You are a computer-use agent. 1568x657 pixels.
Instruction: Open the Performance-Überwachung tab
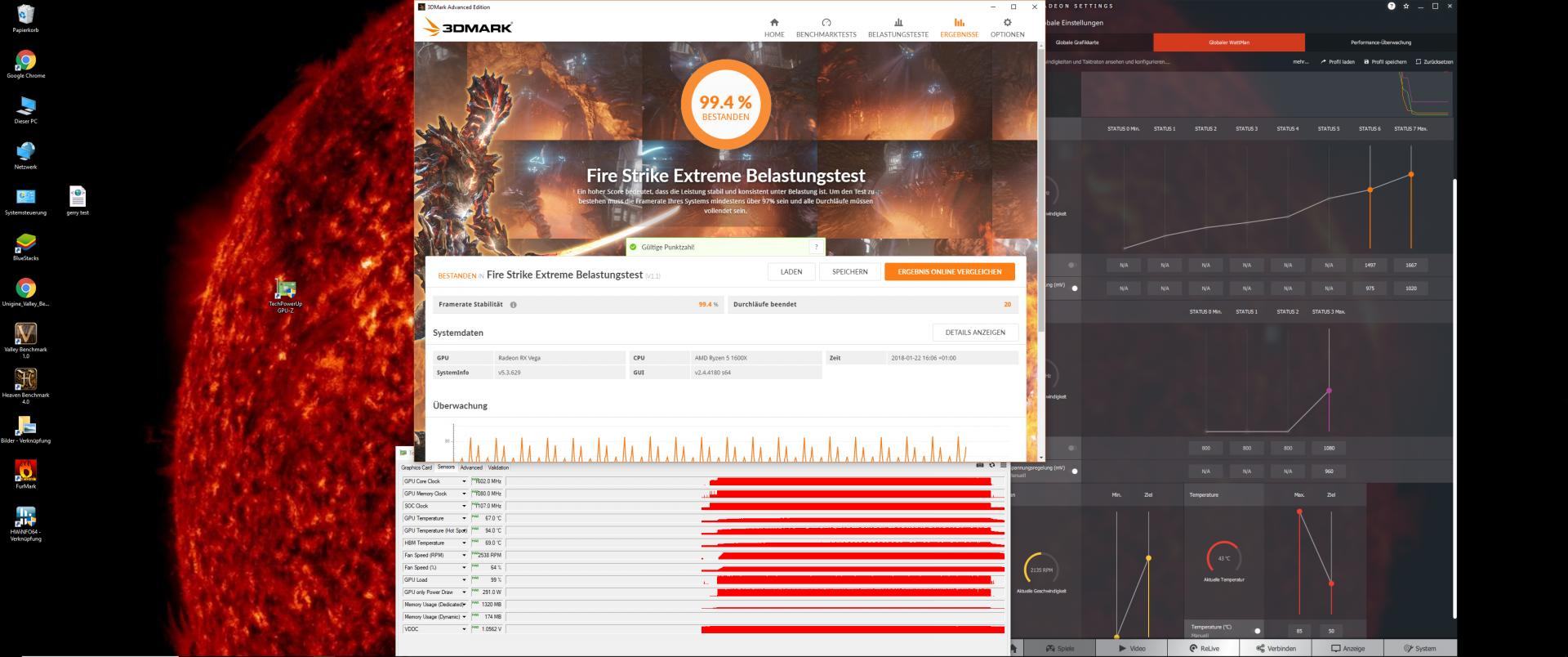pyautogui.click(x=1381, y=42)
